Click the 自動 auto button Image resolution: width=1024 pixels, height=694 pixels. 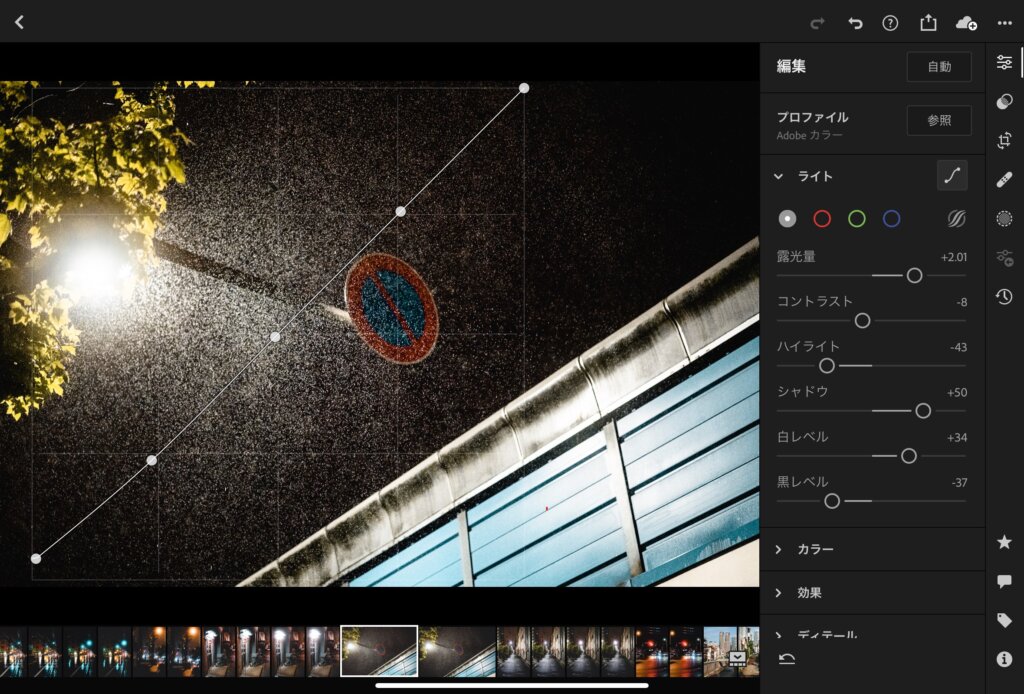[939, 67]
